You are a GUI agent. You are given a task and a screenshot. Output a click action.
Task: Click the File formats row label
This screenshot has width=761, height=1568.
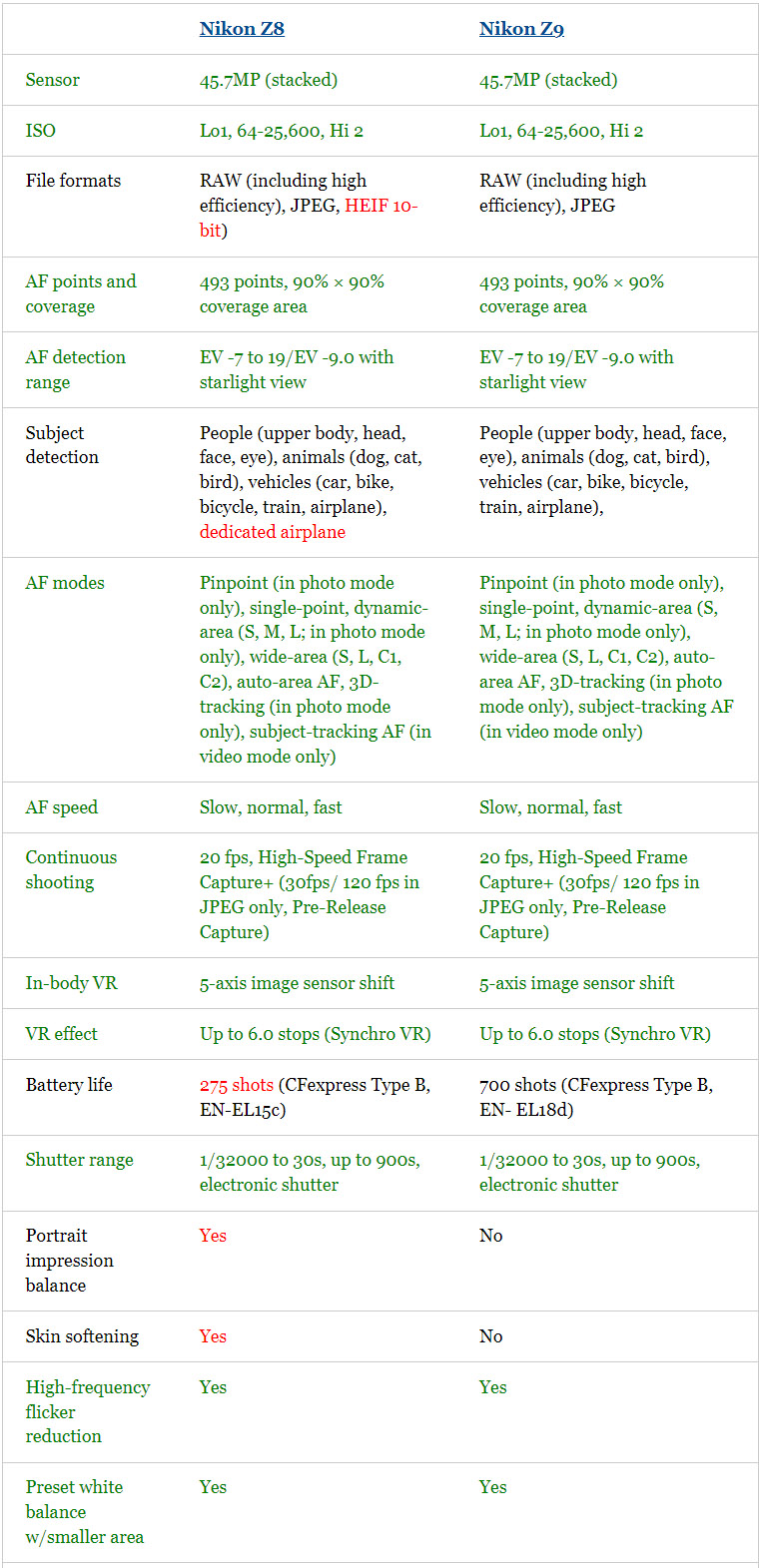[73, 181]
